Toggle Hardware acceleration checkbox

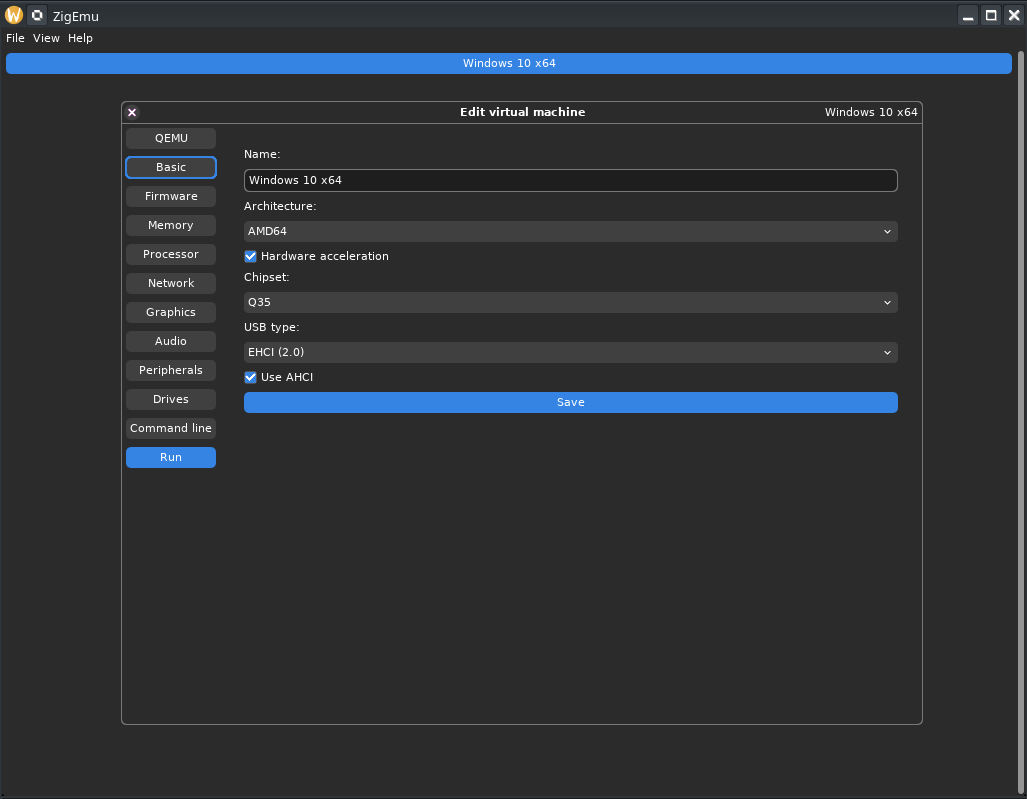point(250,256)
